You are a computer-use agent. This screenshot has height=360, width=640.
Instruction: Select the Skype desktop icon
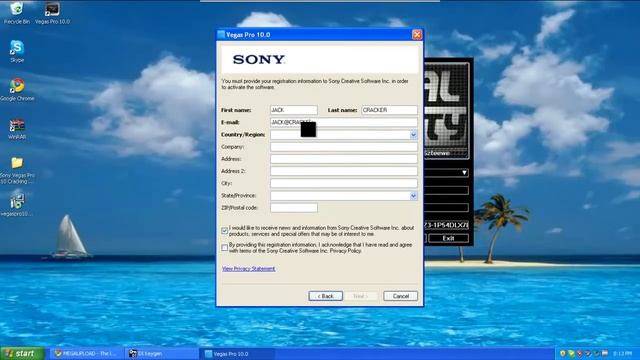(17, 51)
